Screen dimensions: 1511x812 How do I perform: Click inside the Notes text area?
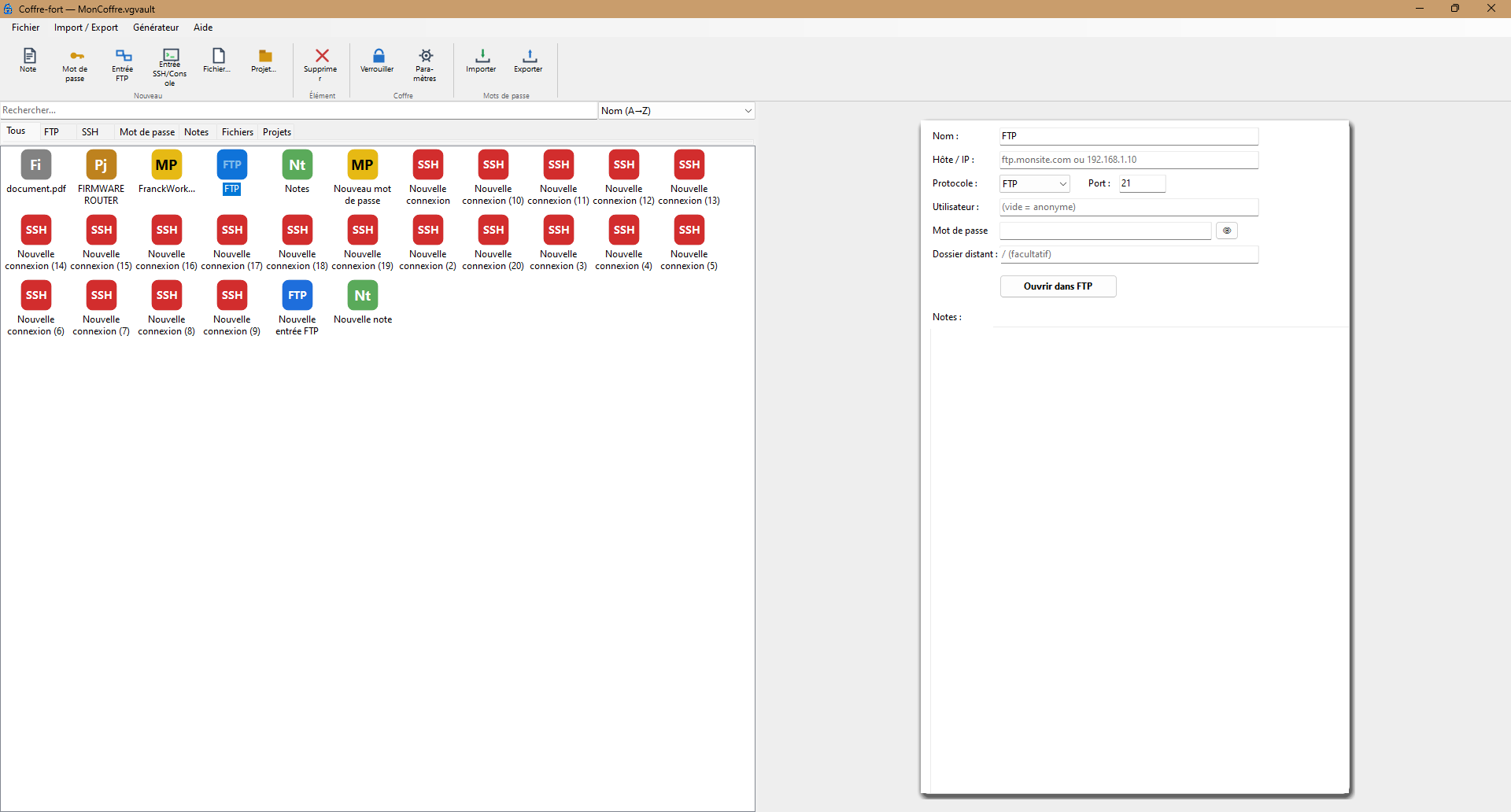1140,559
